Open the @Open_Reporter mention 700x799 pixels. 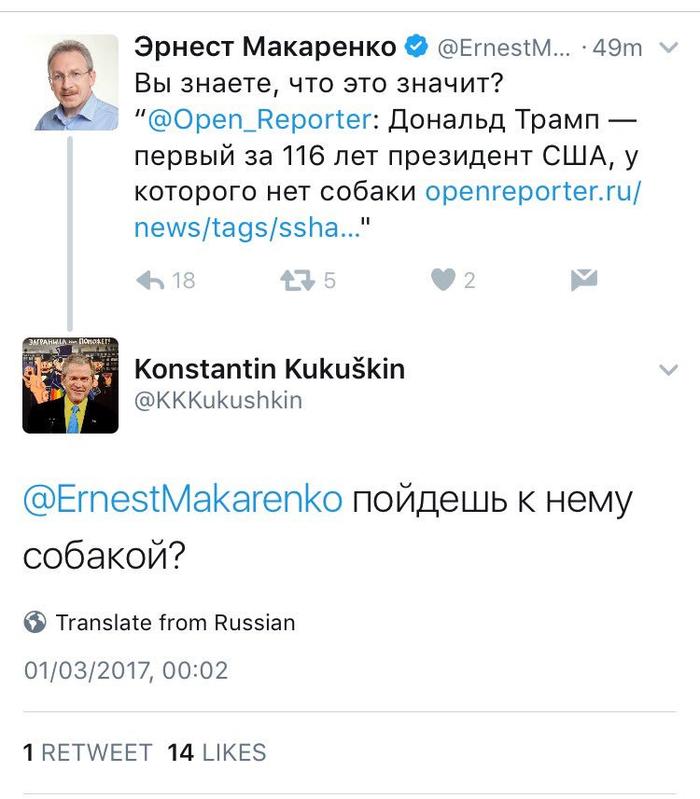[x=258, y=120]
